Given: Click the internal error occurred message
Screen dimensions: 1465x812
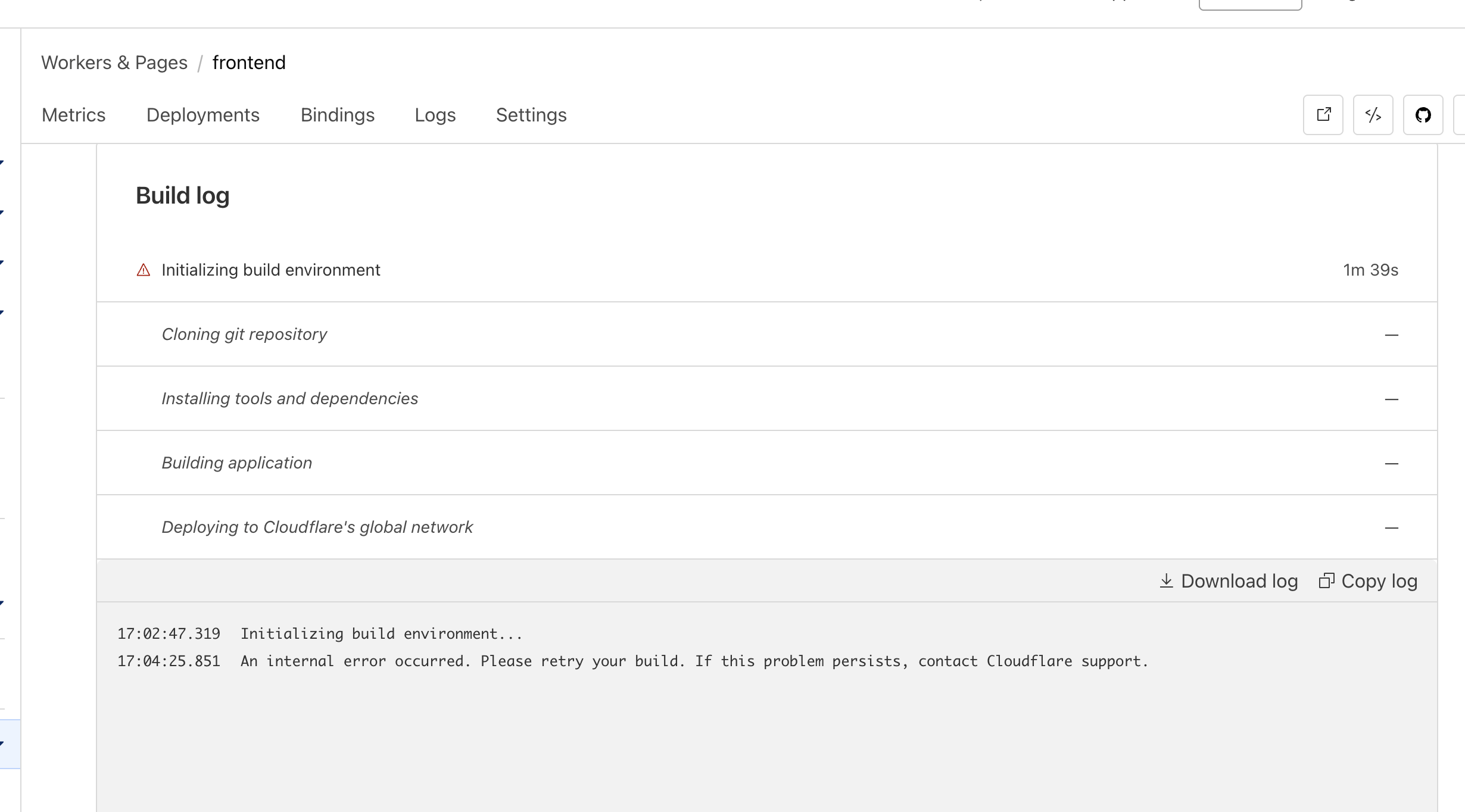Looking at the screenshot, I should point(694,661).
